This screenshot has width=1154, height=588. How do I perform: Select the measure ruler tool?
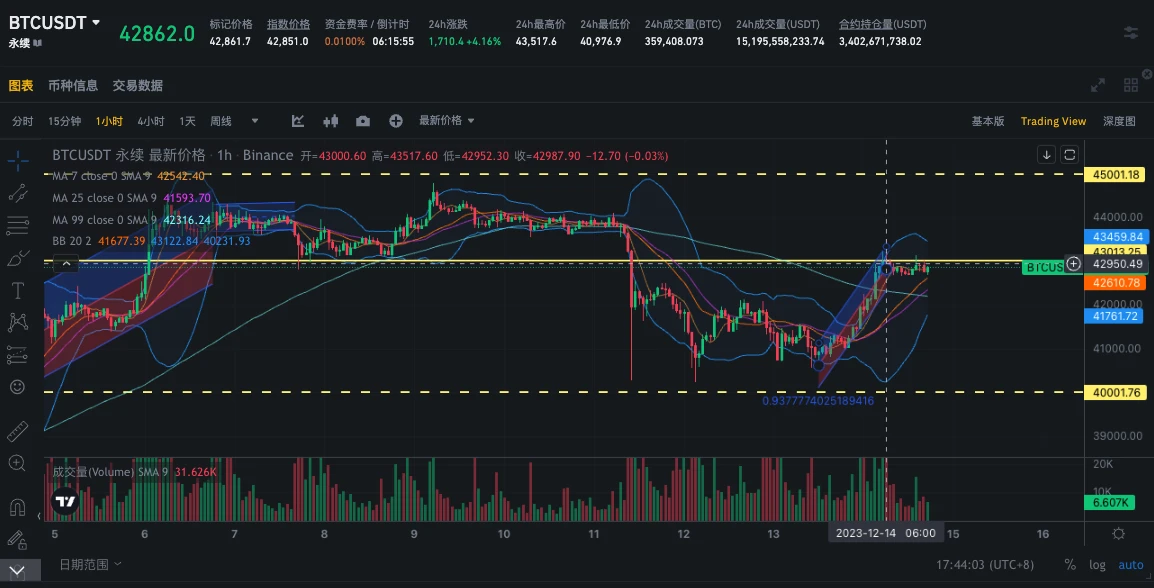tap(16, 430)
